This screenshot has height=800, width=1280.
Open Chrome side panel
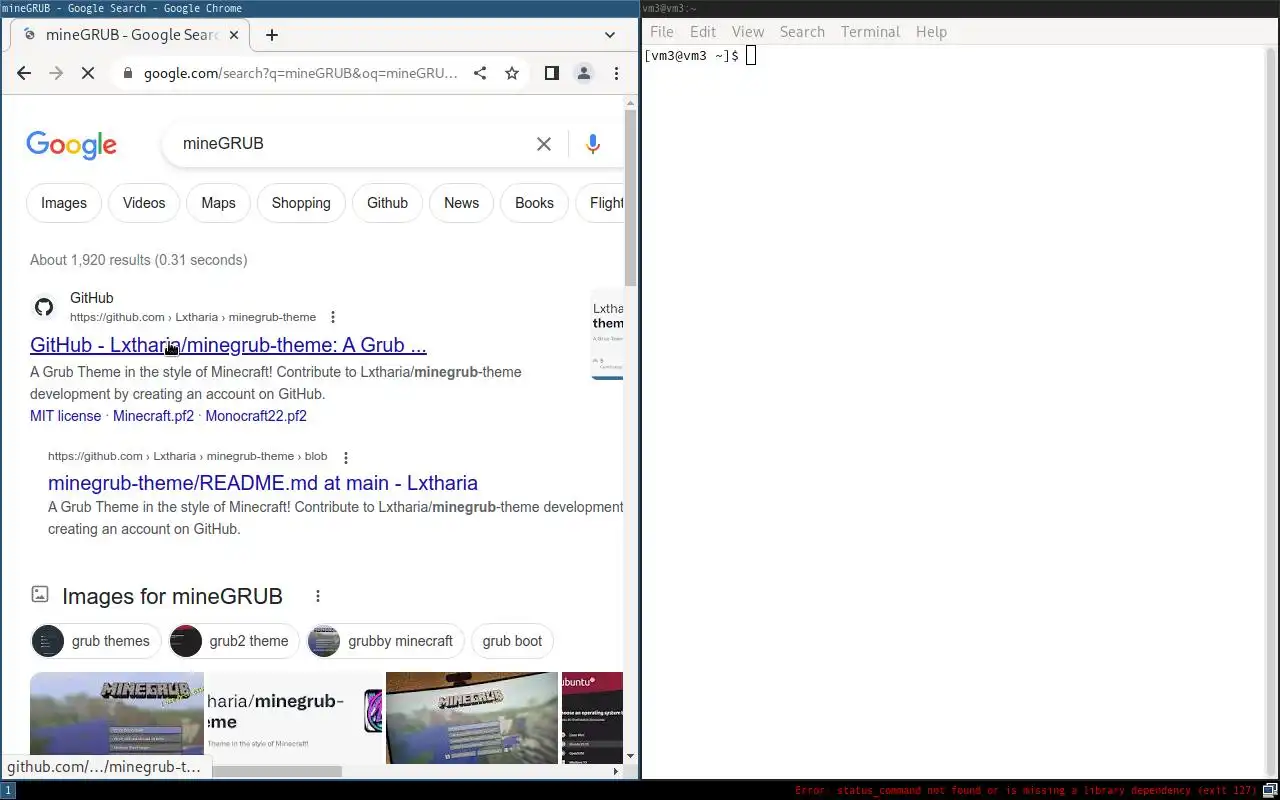551,73
